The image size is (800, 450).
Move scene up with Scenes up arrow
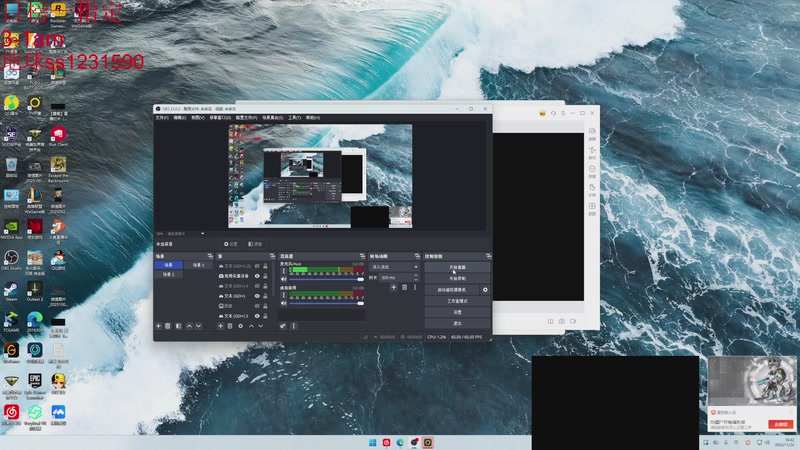point(189,326)
